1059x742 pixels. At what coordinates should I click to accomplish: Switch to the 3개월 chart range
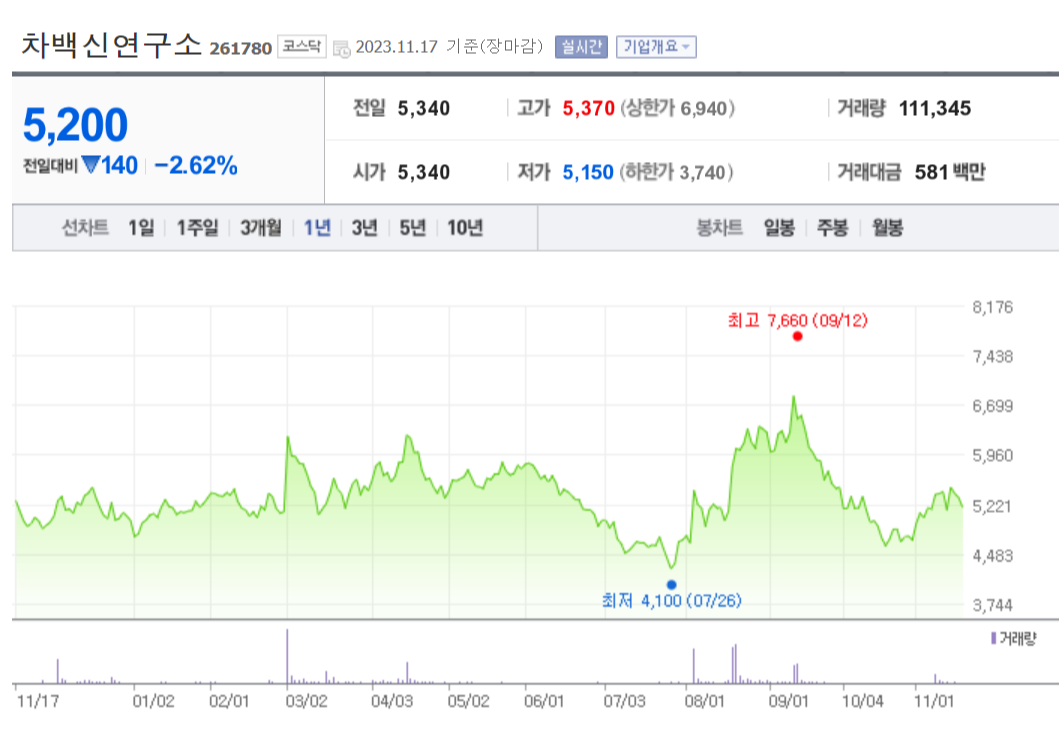(261, 228)
